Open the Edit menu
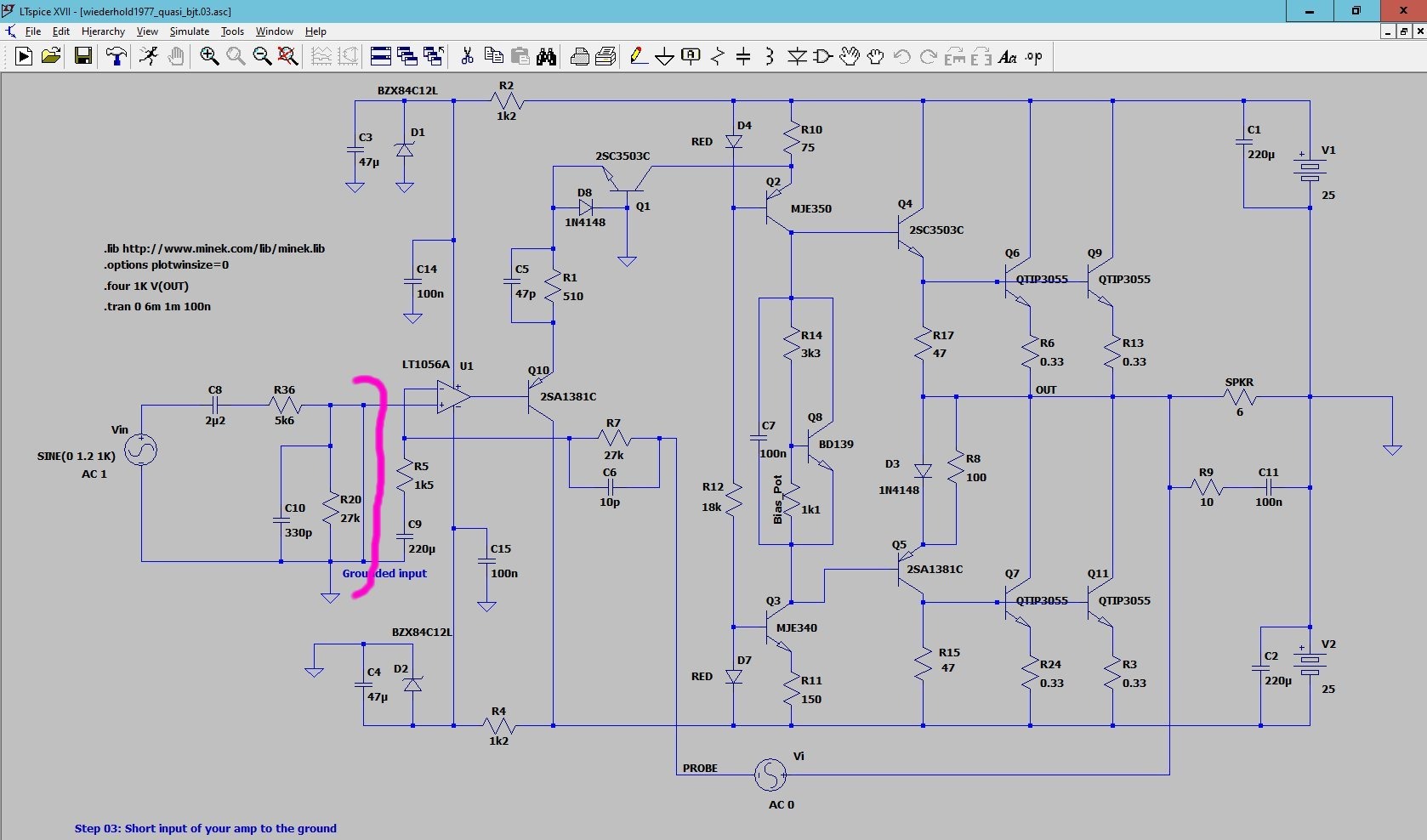This screenshot has height=840, width=1427. 61,31
